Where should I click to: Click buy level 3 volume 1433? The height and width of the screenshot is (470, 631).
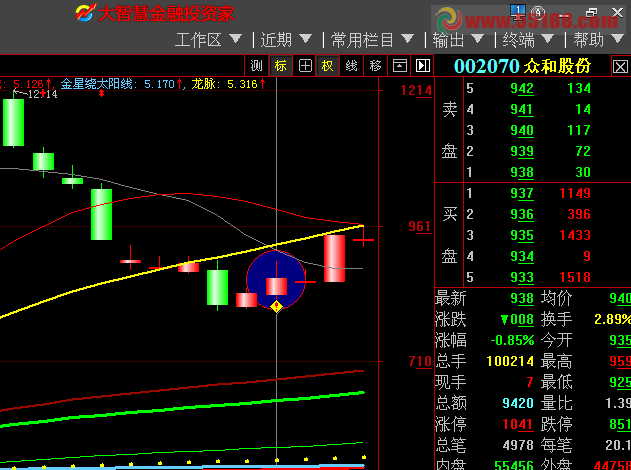pyautogui.click(x=575, y=235)
